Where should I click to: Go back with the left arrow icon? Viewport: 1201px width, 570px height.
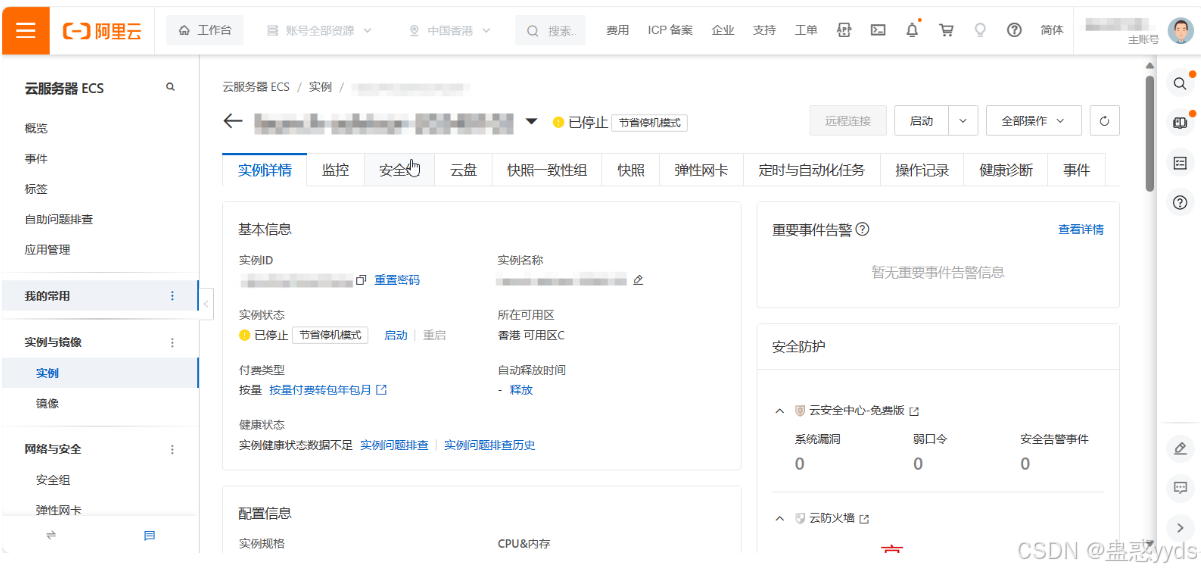[233, 121]
